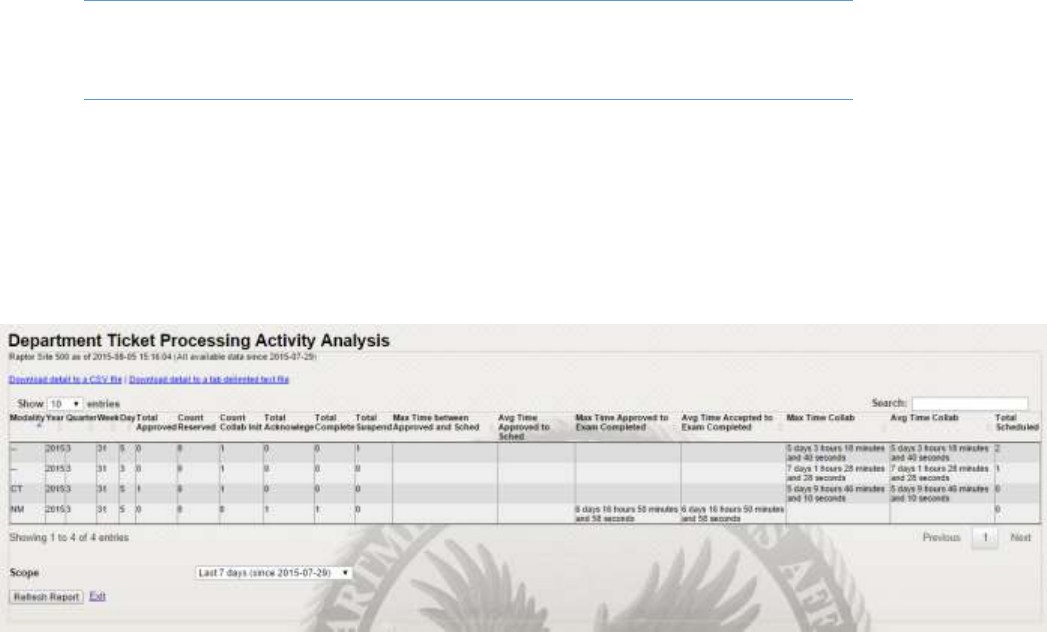Click the Raptor Site 500 report date line

coord(162,357)
